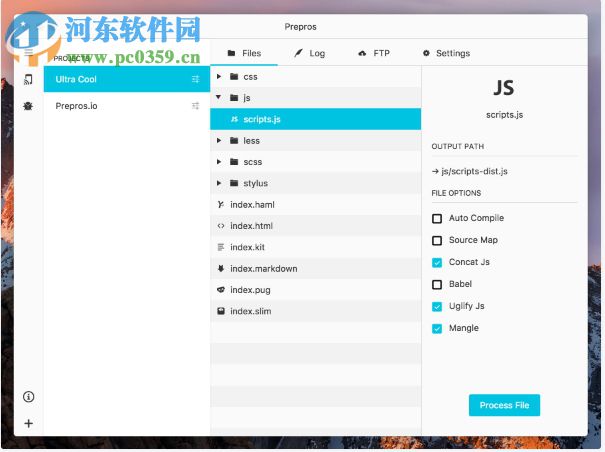Expand the css folder arrow
The image size is (605, 452).
pyautogui.click(x=219, y=76)
